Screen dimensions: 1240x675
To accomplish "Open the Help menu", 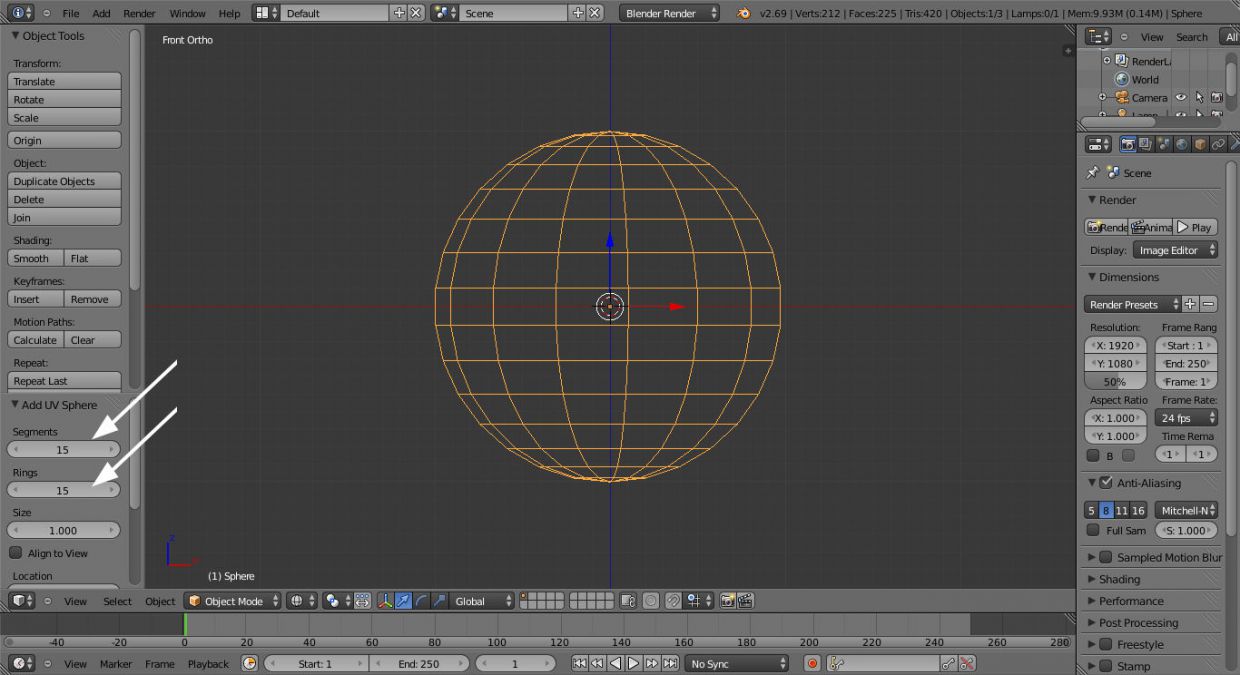I will (x=229, y=13).
